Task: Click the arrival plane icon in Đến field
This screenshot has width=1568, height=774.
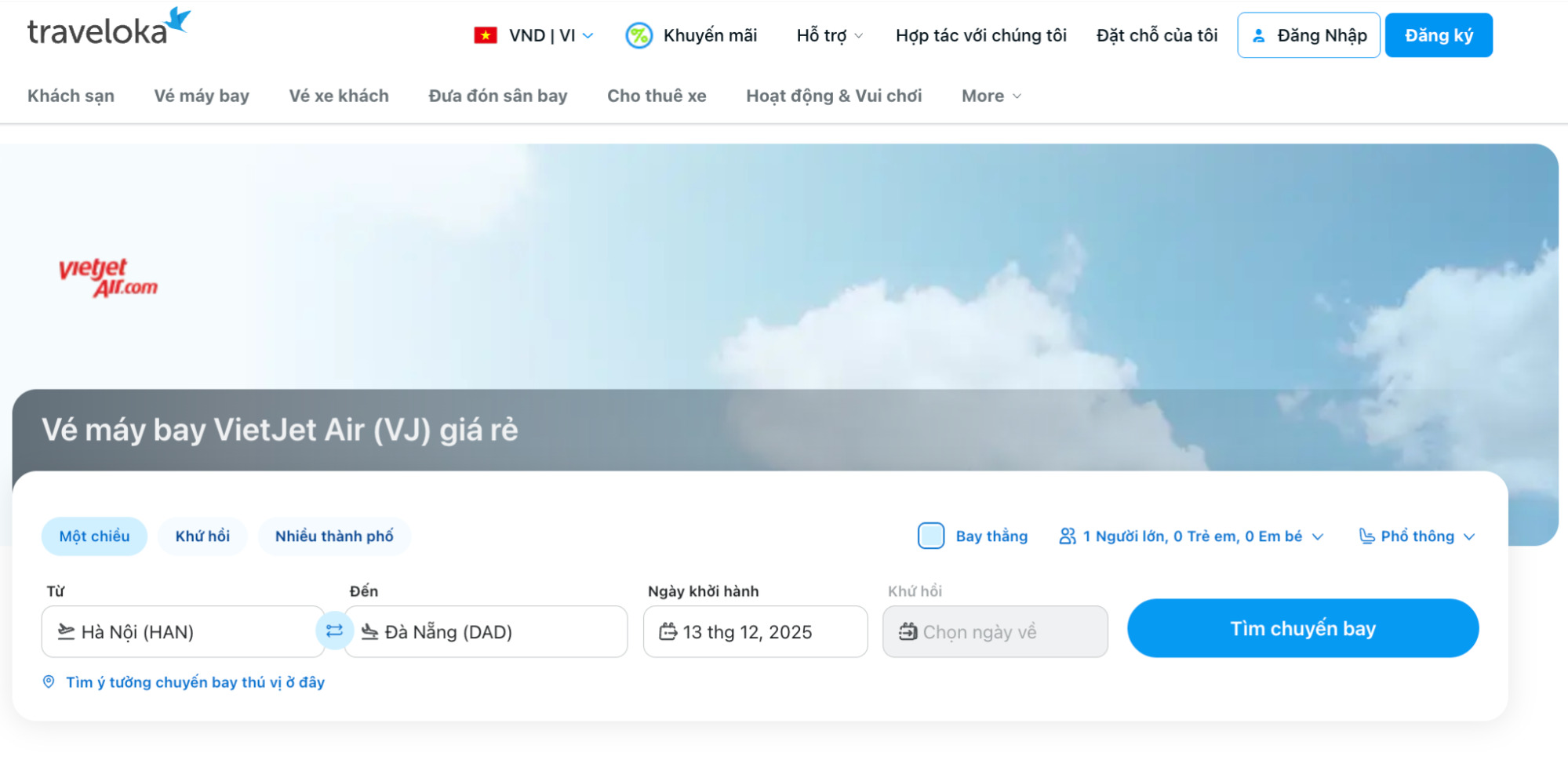Action: click(369, 631)
